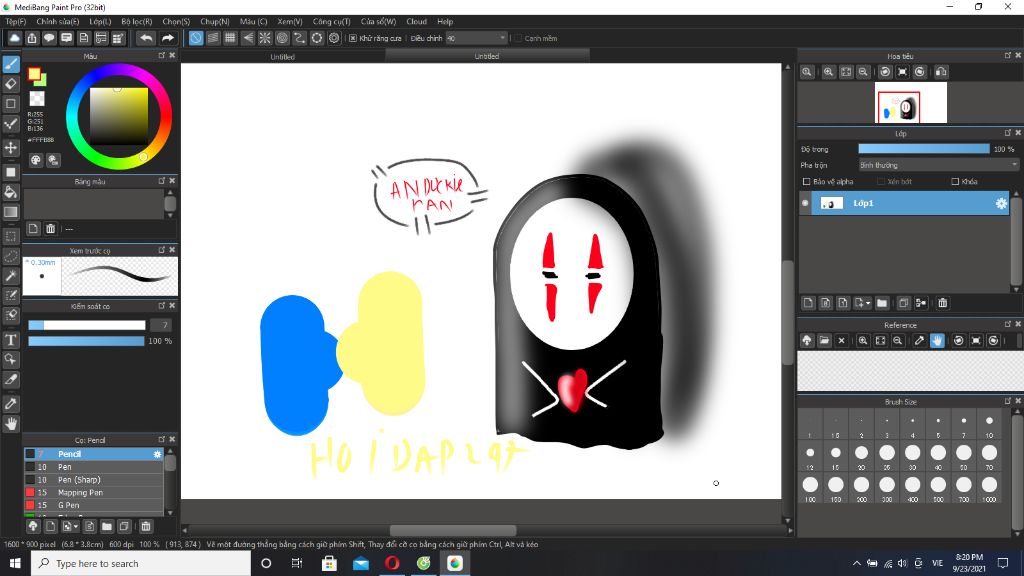
Task: Pick the eyedropper in Reference panel
Action: 920,341
